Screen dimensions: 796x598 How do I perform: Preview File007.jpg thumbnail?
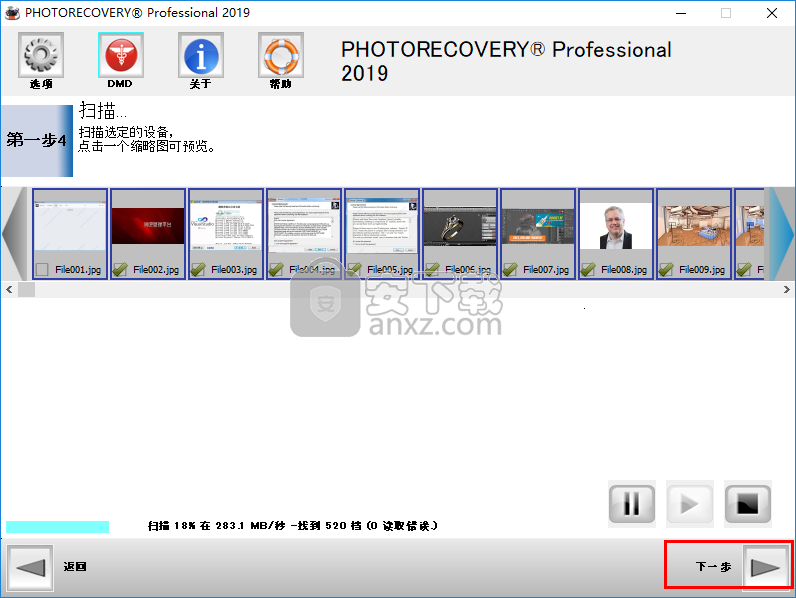[x=538, y=226]
